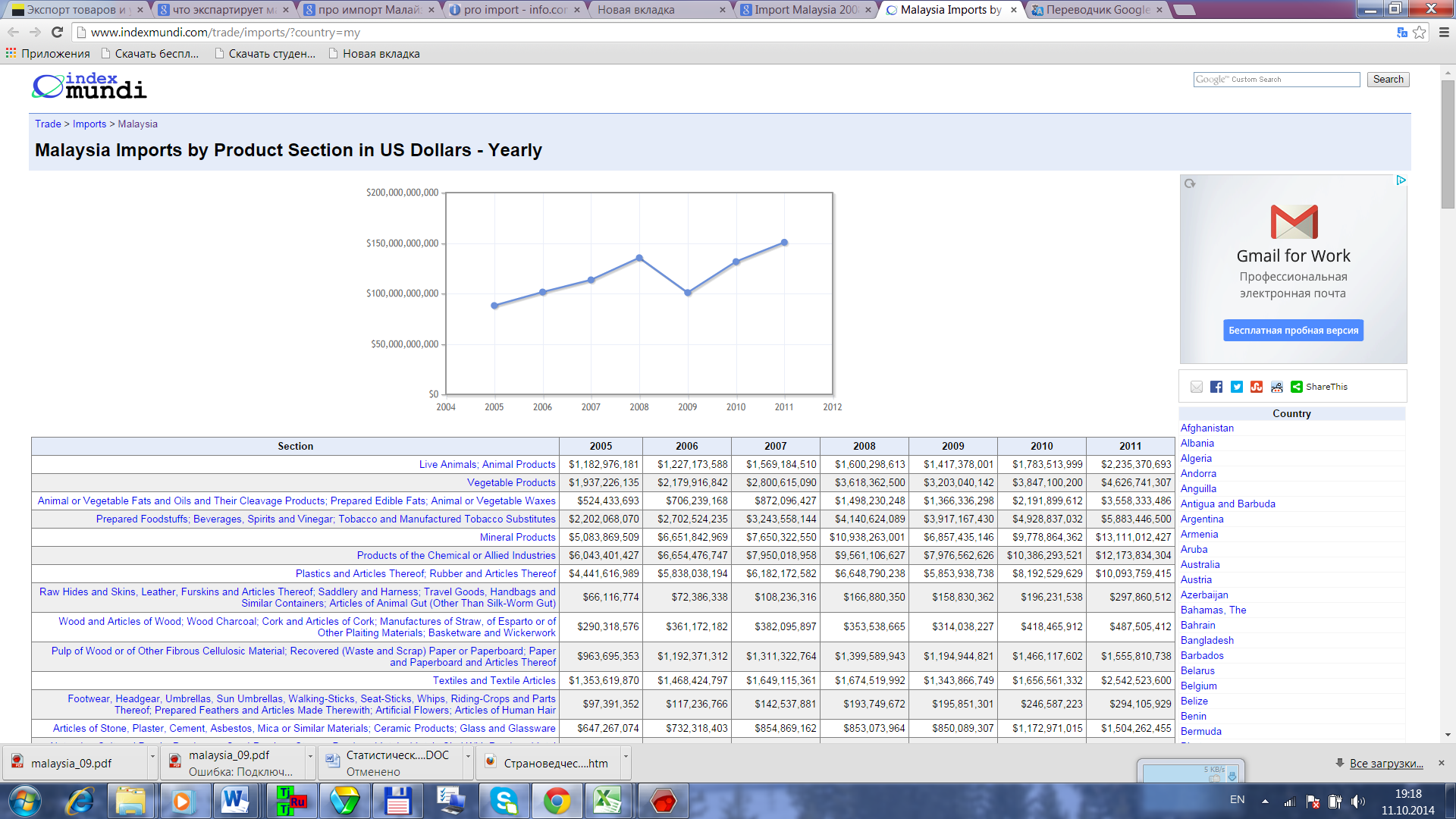This screenshot has height=819, width=1456.
Task: Expand menu for Страноведчес....htm download
Action: pos(626,756)
